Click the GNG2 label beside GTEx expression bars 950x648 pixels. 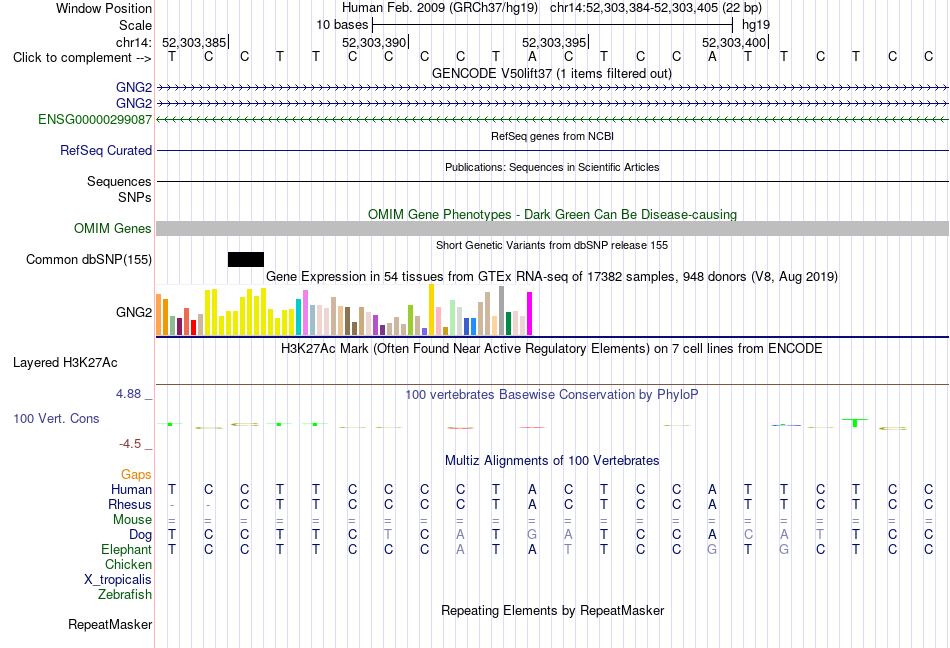click(133, 312)
